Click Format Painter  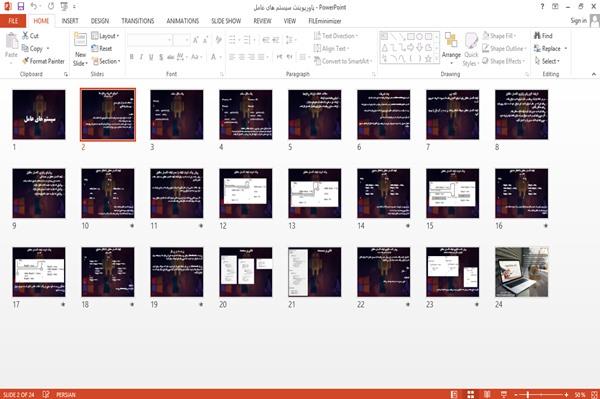click(43, 61)
